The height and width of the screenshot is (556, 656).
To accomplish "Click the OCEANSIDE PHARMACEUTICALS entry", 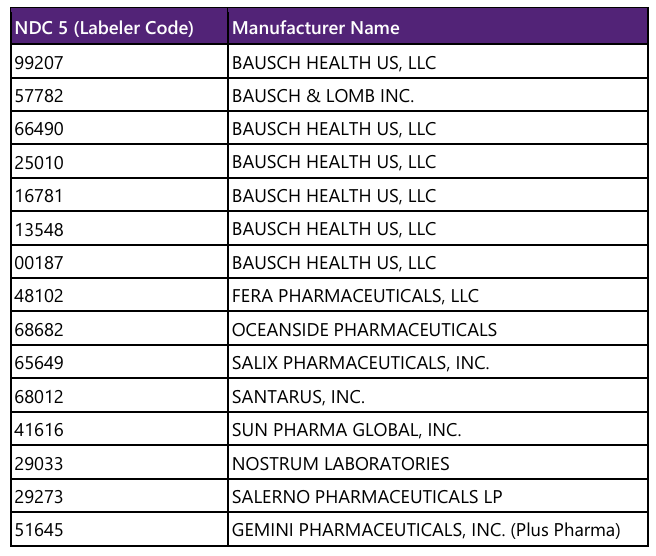I will pos(364,330).
